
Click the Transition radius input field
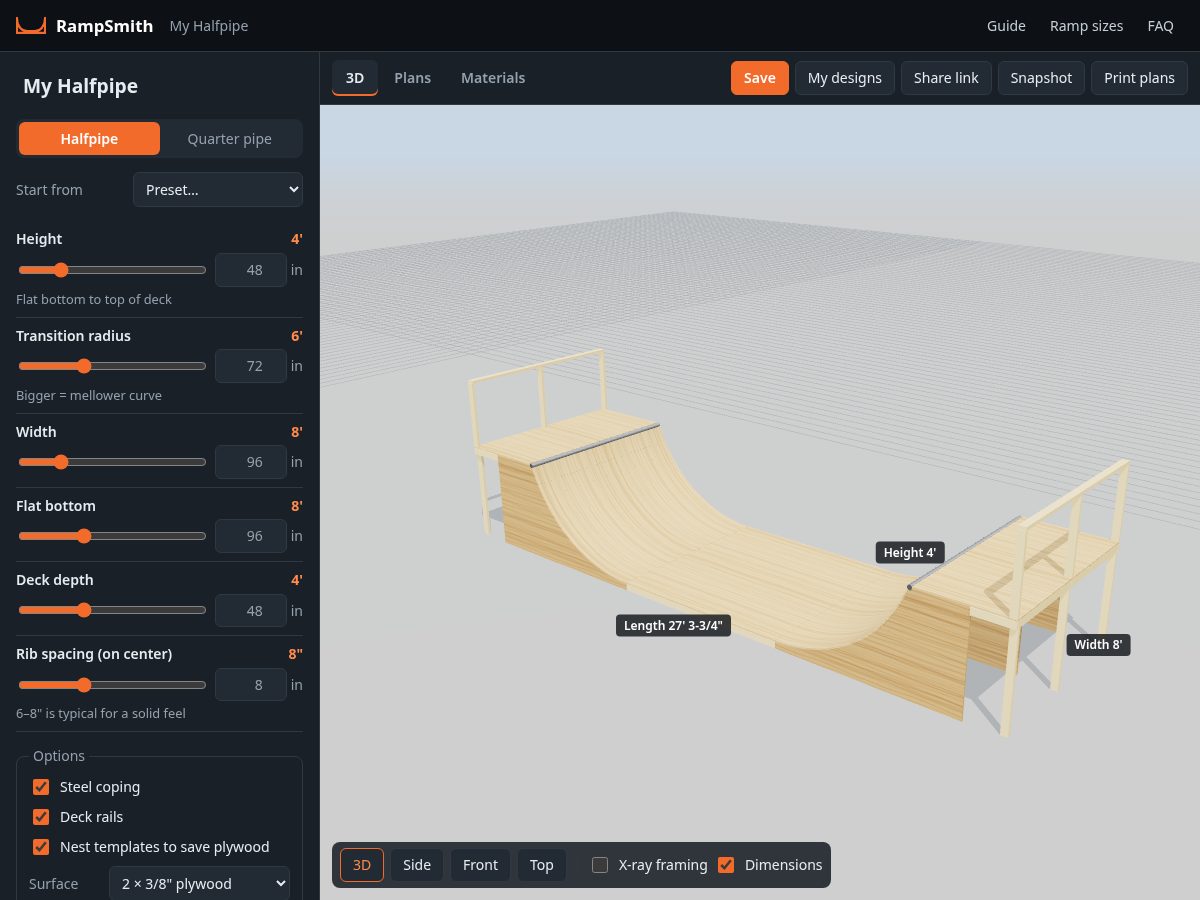click(251, 366)
